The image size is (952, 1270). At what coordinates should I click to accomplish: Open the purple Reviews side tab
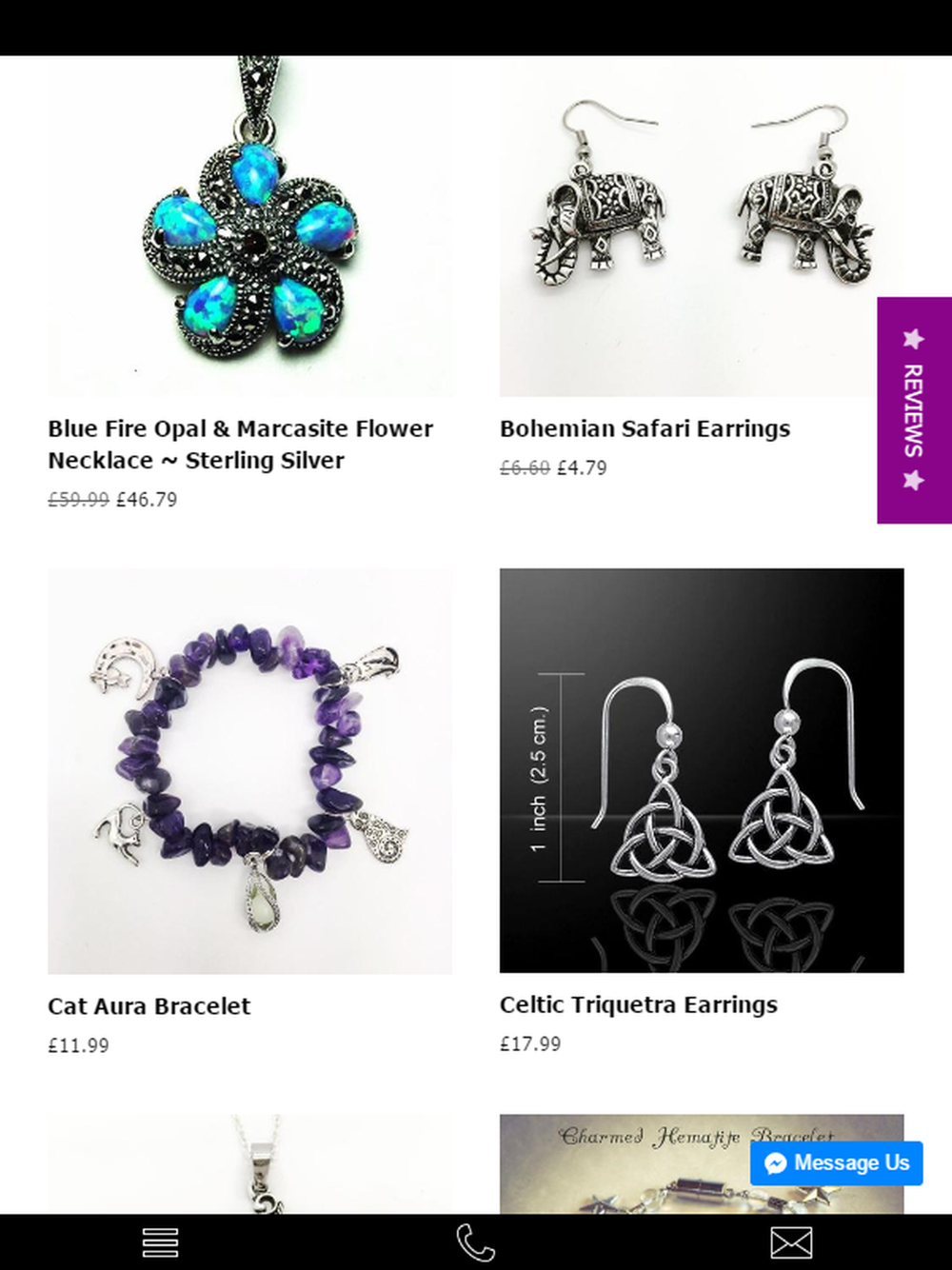(914, 410)
